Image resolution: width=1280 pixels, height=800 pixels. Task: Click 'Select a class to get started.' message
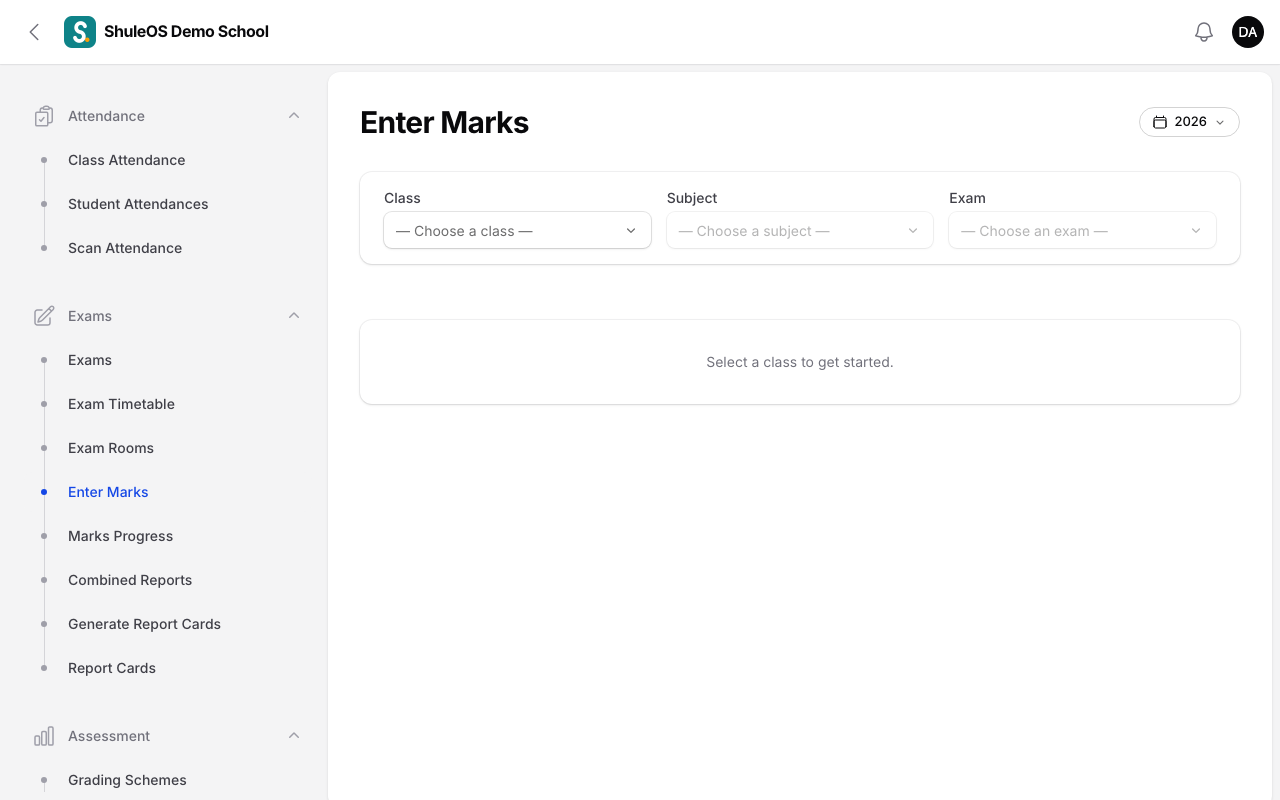(x=800, y=362)
